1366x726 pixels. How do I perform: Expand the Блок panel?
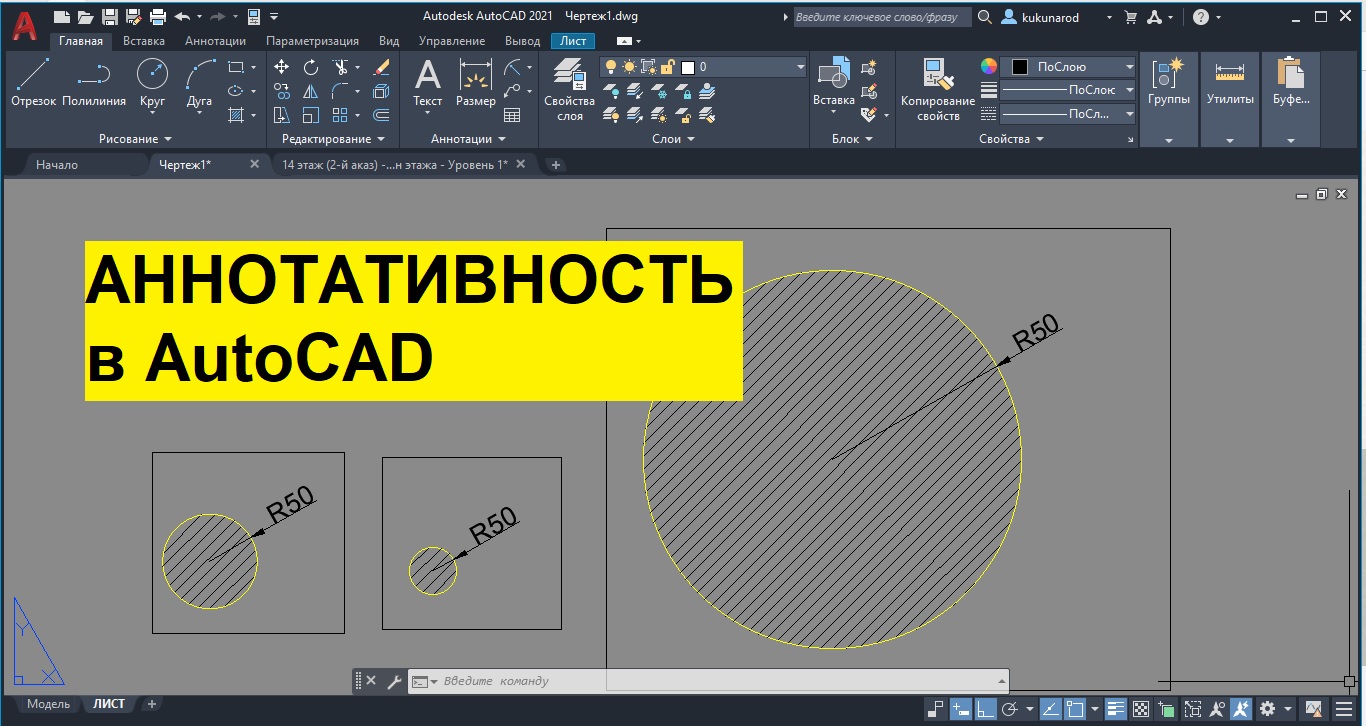pos(852,139)
